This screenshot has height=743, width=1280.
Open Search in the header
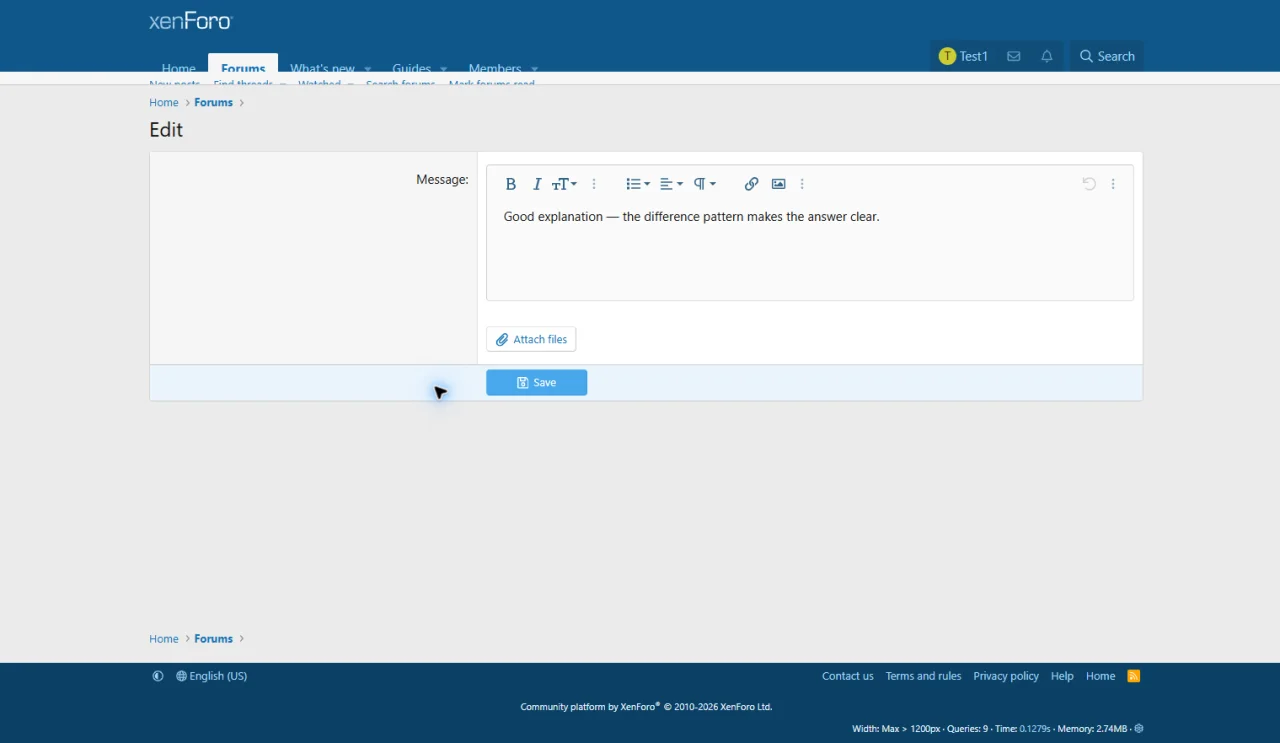1107,56
